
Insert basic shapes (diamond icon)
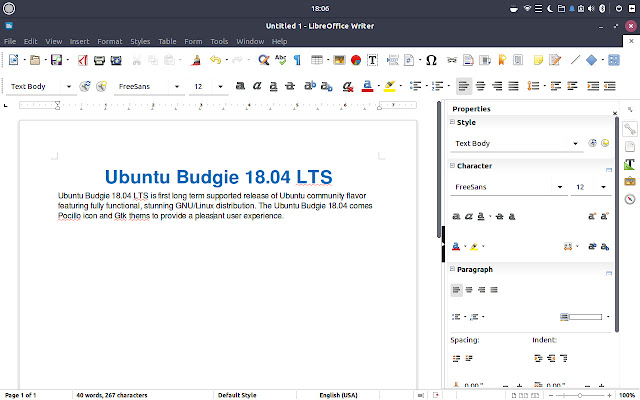pos(591,60)
